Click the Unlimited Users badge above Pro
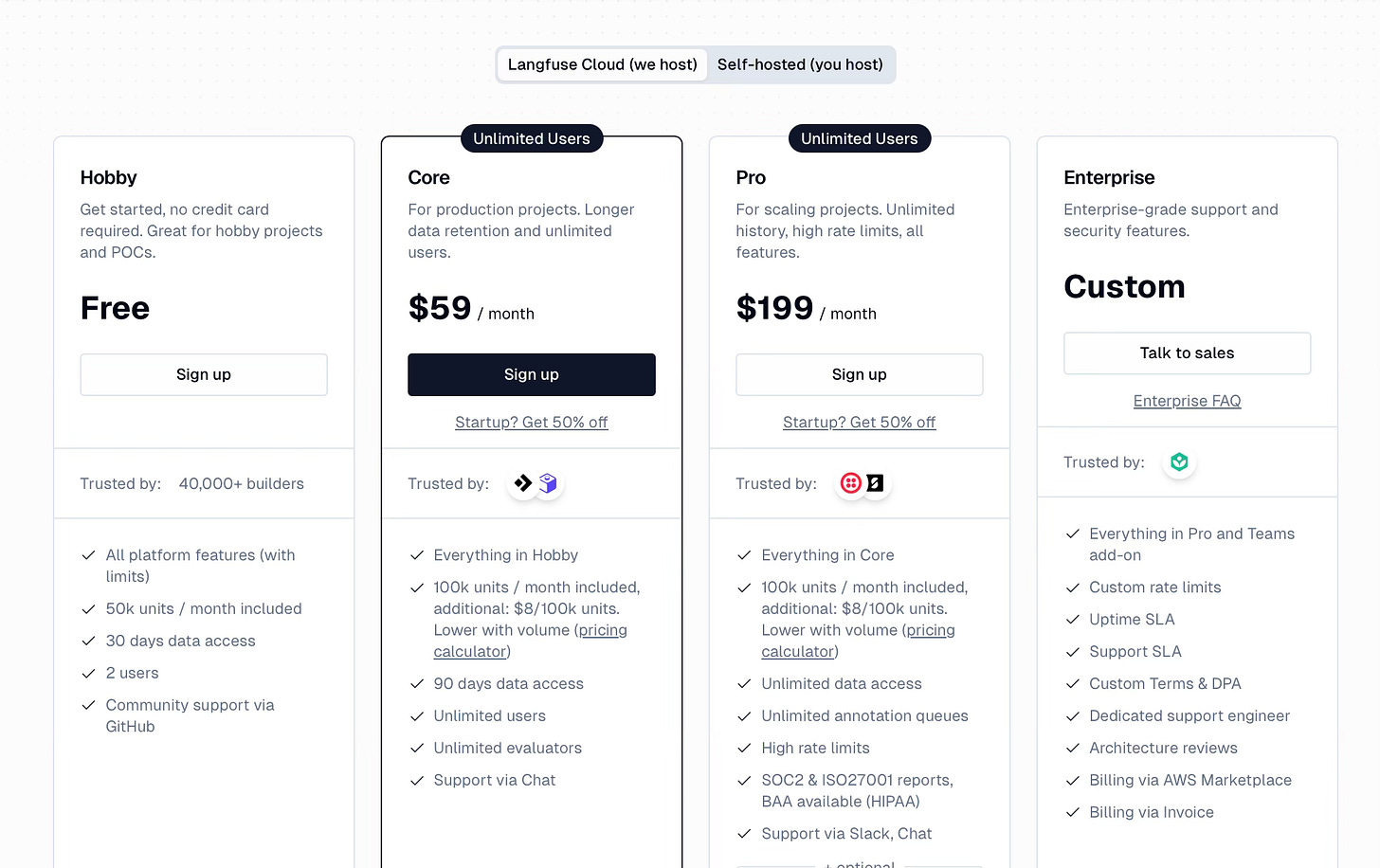Image resolution: width=1380 pixels, height=868 pixels. [x=860, y=138]
